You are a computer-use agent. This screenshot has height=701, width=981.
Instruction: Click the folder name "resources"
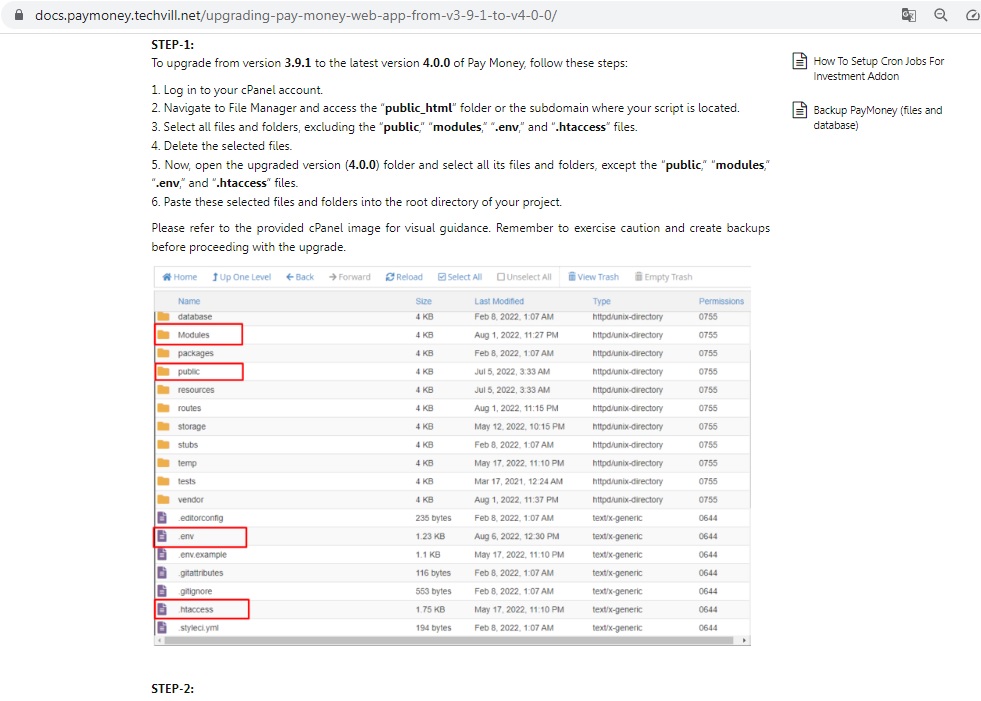point(196,389)
